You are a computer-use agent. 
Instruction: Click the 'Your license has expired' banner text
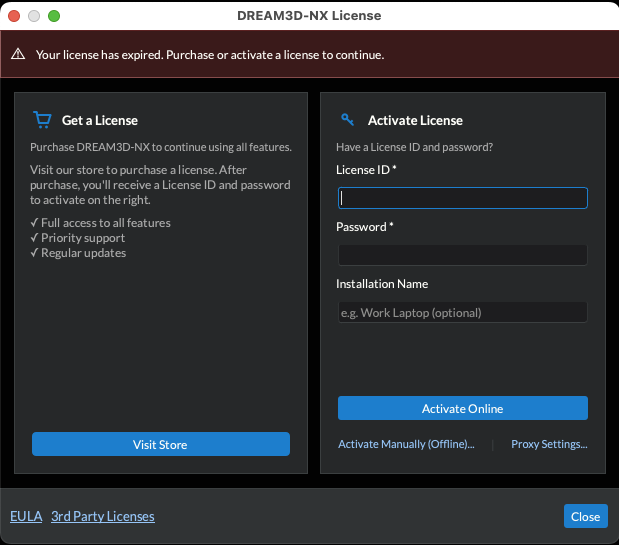pyautogui.click(x=210, y=54)
